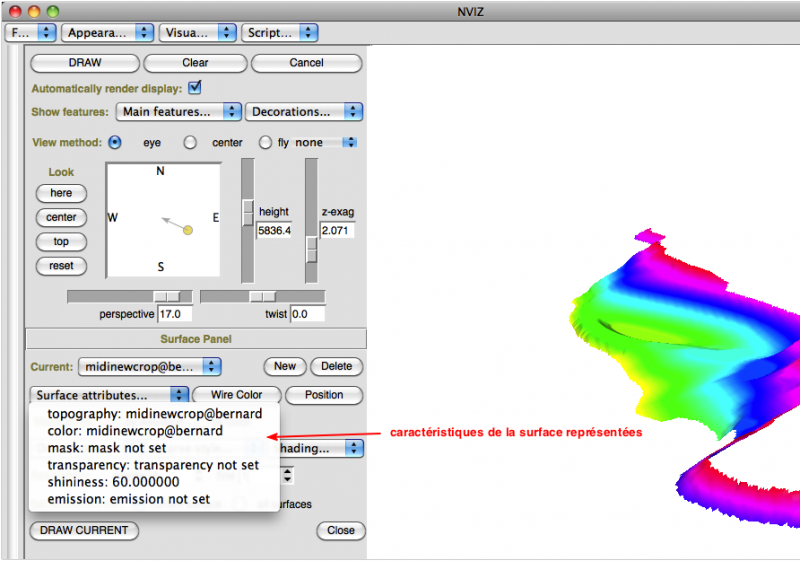Open the Appearance menu

107,32
